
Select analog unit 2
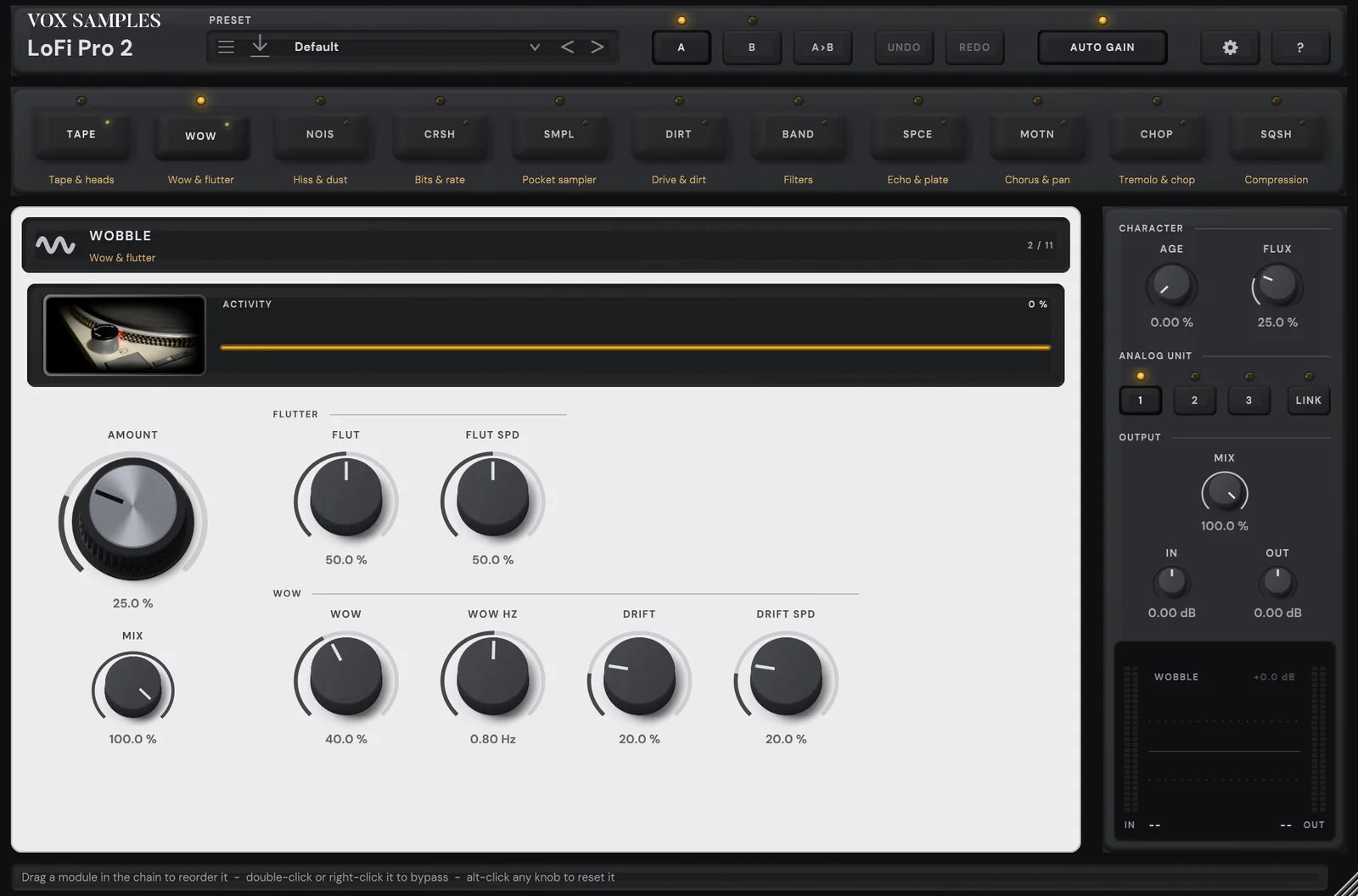coord(1194,400)
